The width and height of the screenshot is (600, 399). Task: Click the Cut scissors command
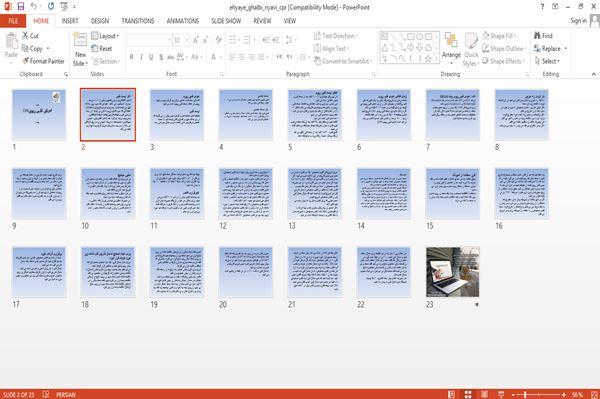click(30, 36)
